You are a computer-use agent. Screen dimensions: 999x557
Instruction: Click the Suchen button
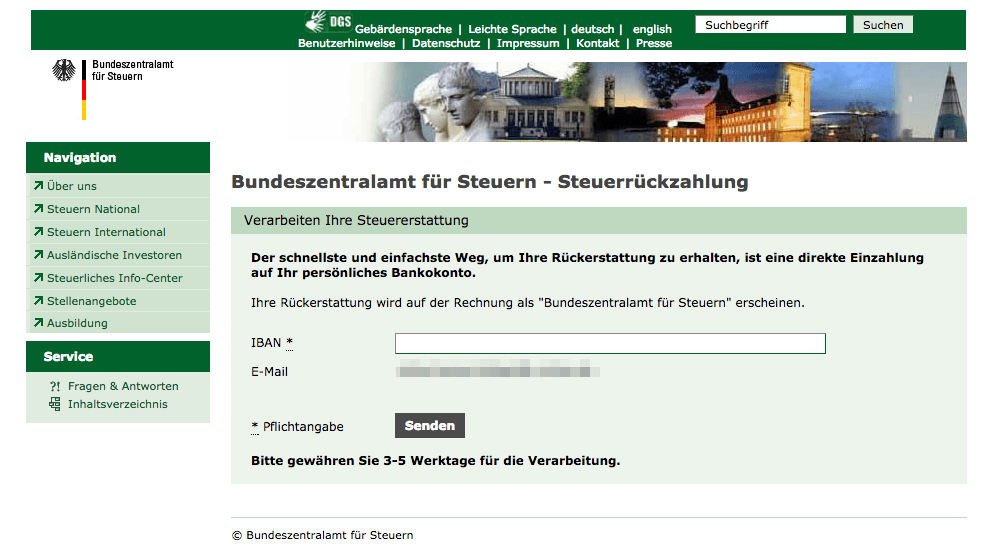pyautogui.click(x=883, y=25)
